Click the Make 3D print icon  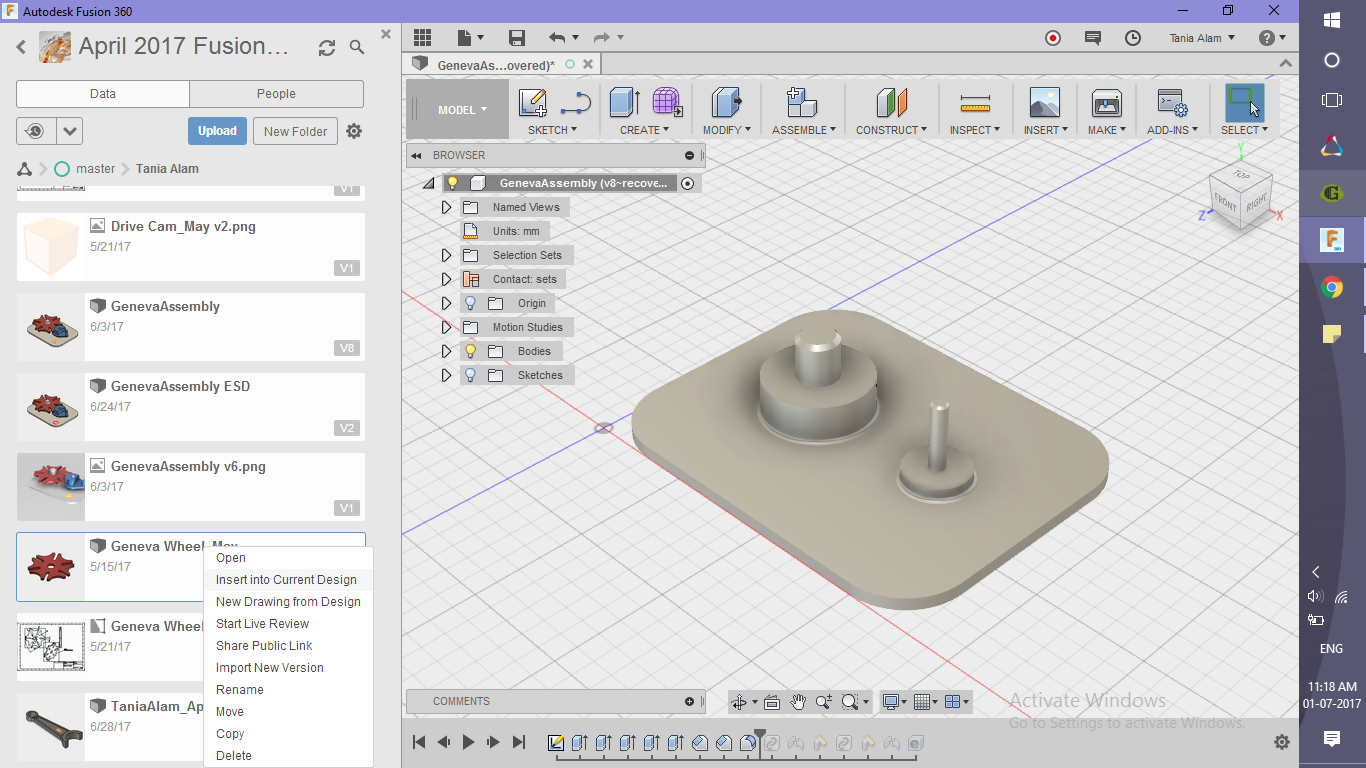[x=1106, y=103]
